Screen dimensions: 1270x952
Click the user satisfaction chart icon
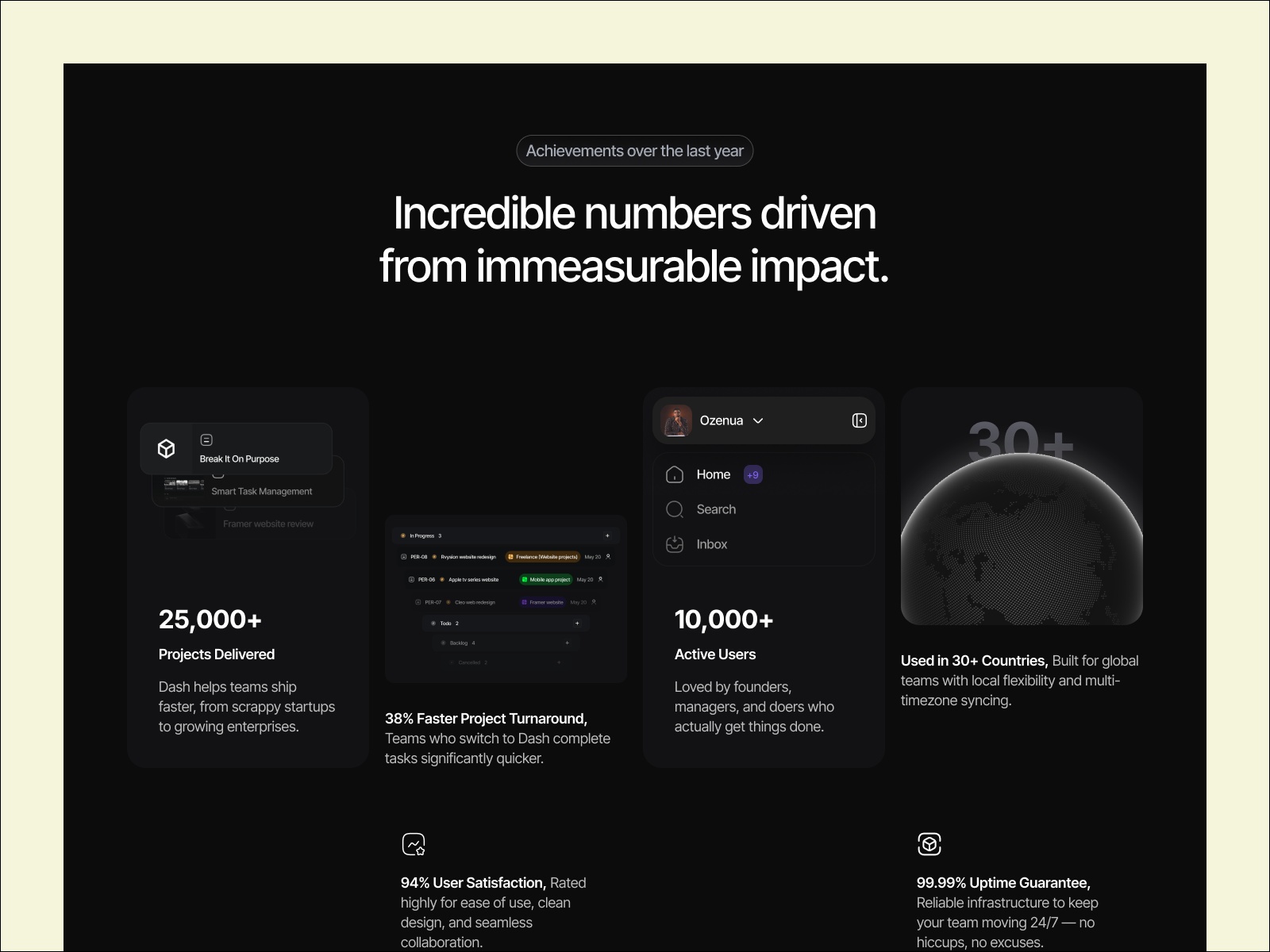414,844
